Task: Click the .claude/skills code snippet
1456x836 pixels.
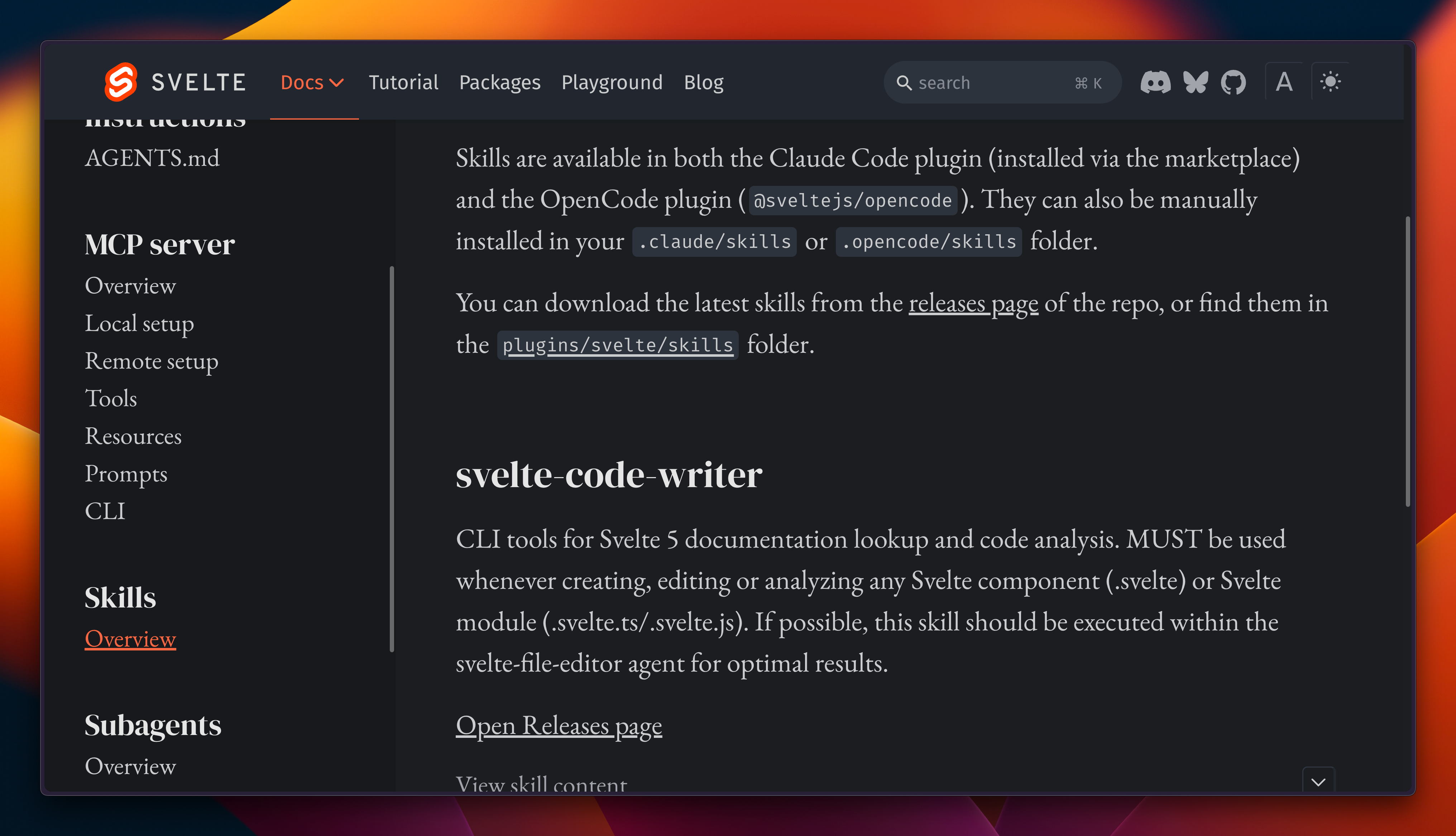Action: click(x=714, y=242)
